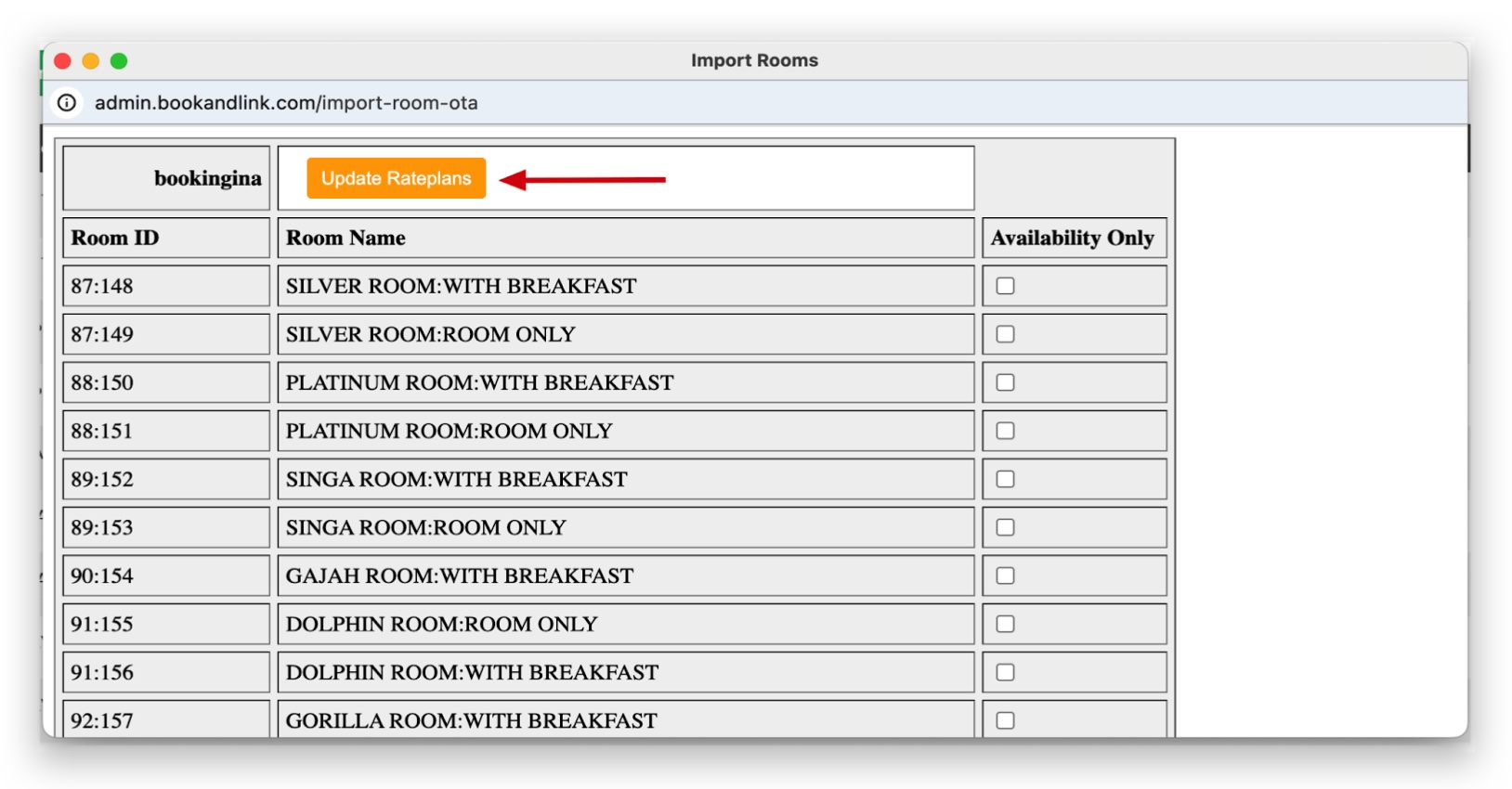1512x789 pixels.
Task: Toggle checkbox for Platinum Room Room Only
Action: [1005, 431]
